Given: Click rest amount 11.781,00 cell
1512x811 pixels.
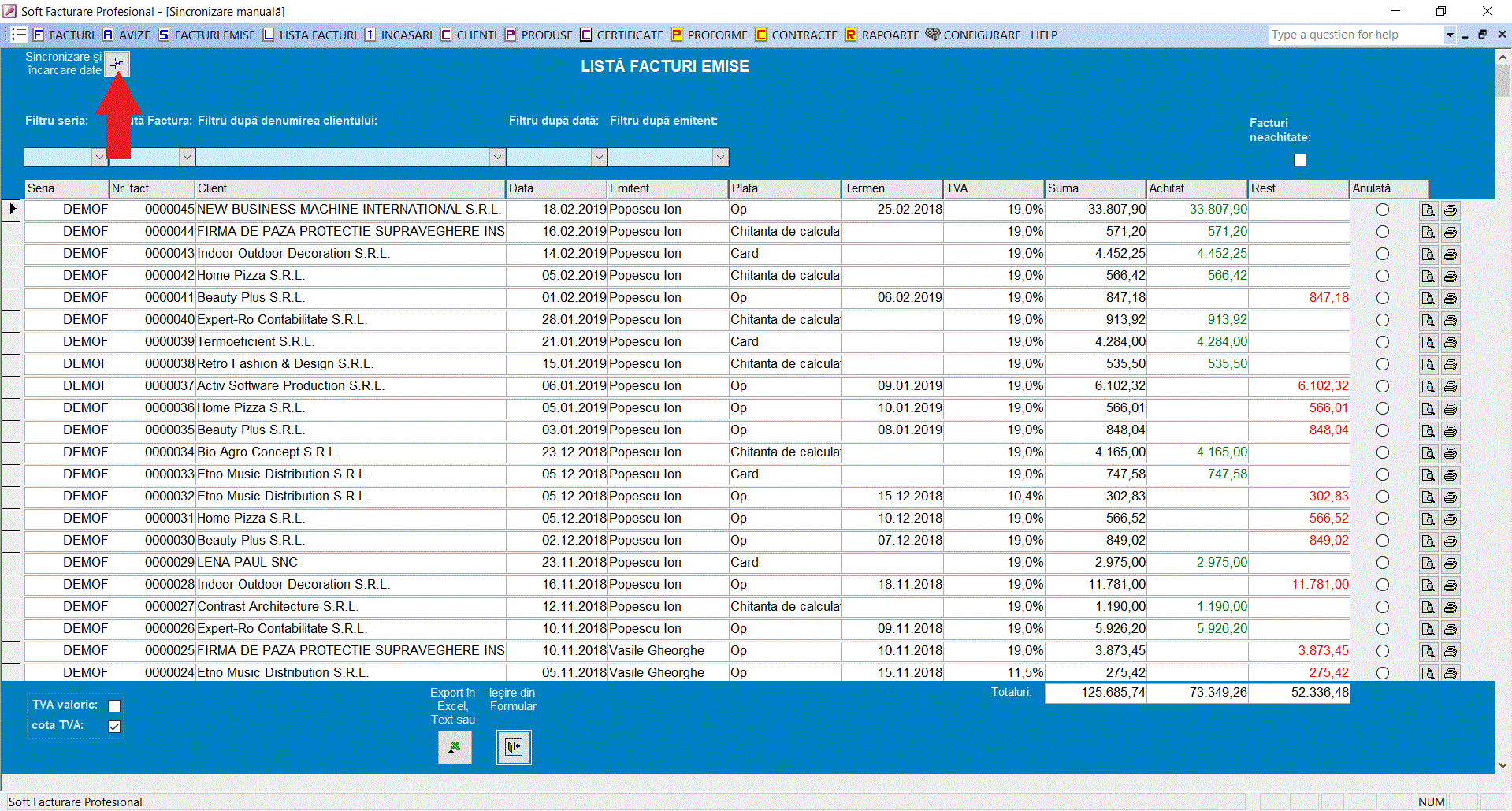Looking at the screenshot, I should (x=1299, y=585).
